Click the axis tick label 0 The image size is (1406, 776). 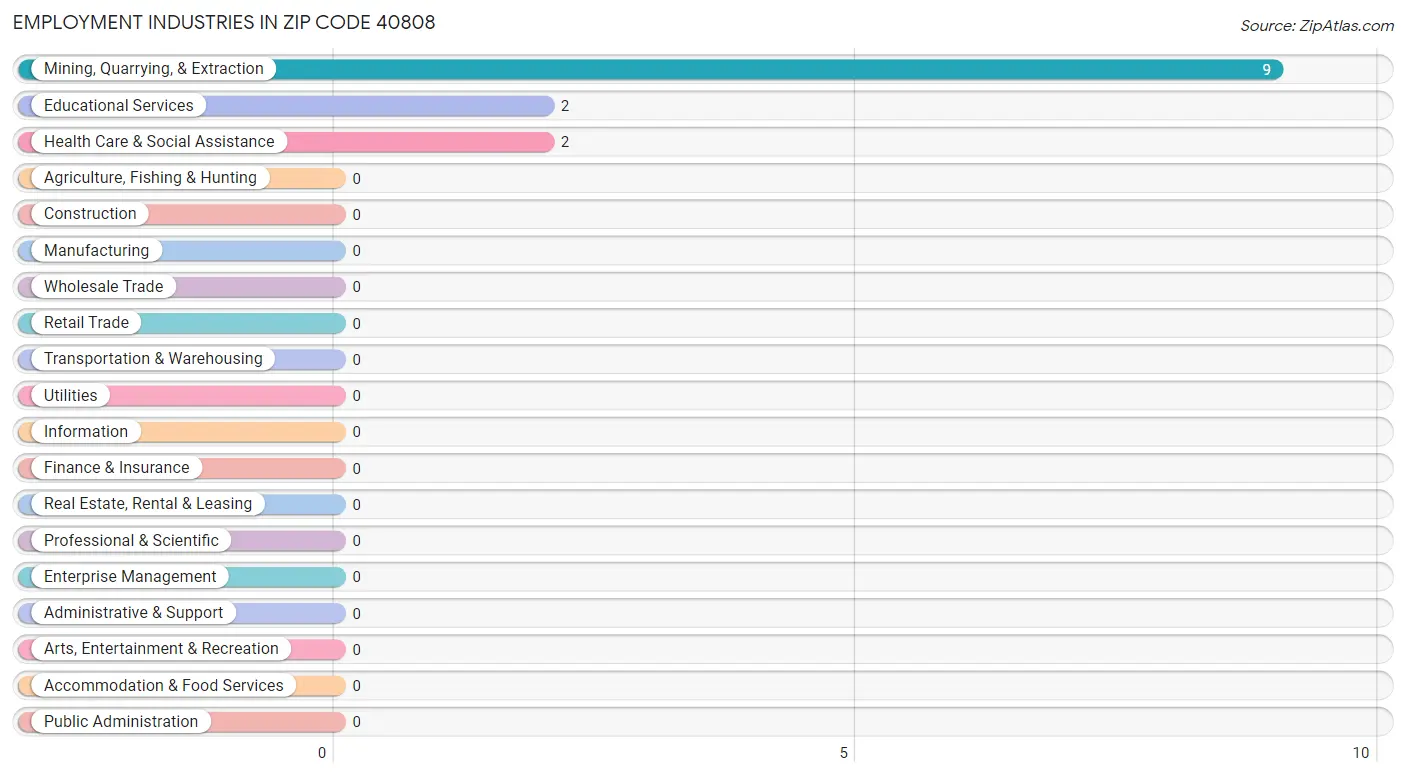click(322, 753)
